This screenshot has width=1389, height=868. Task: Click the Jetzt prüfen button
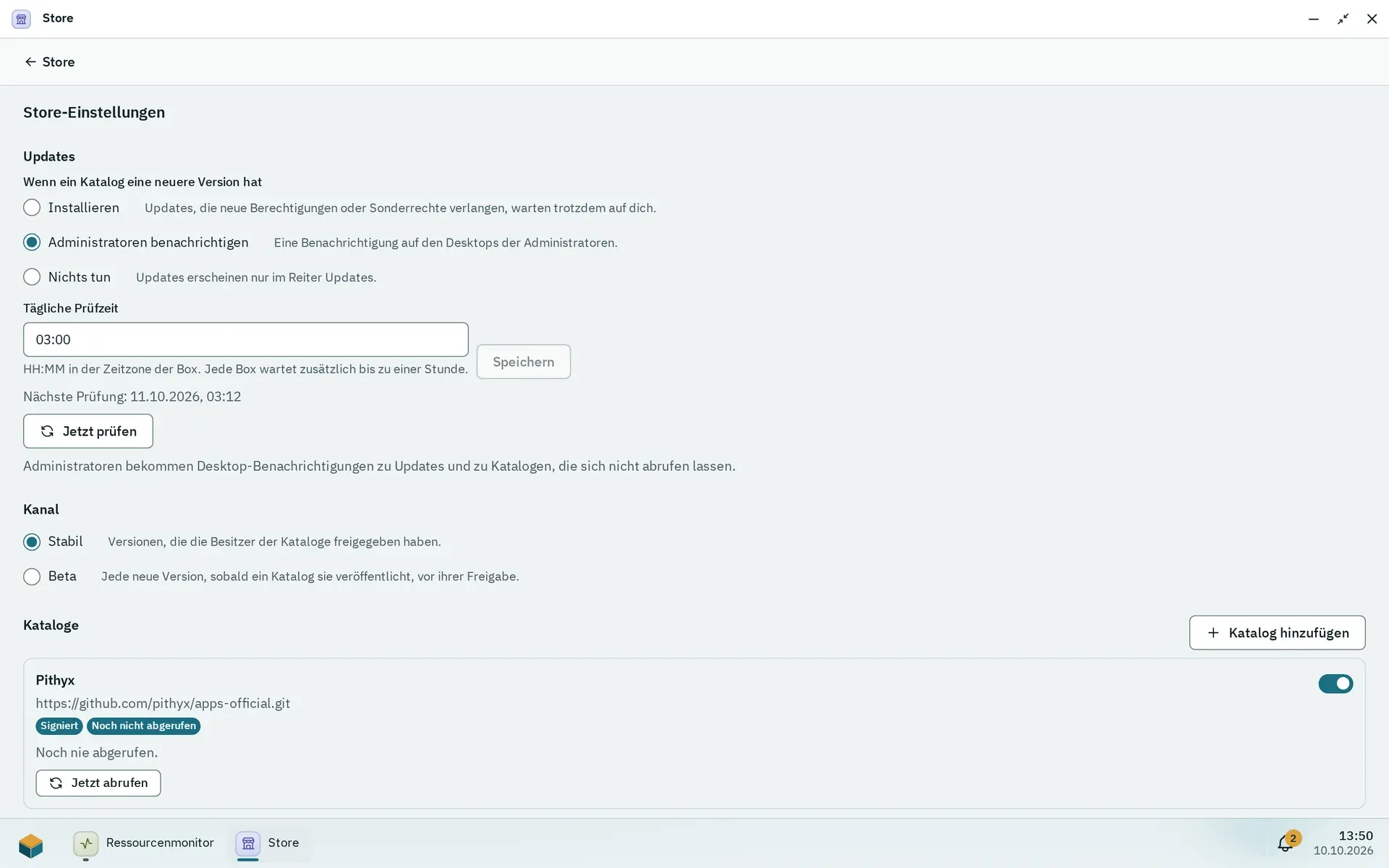point(88,432)
